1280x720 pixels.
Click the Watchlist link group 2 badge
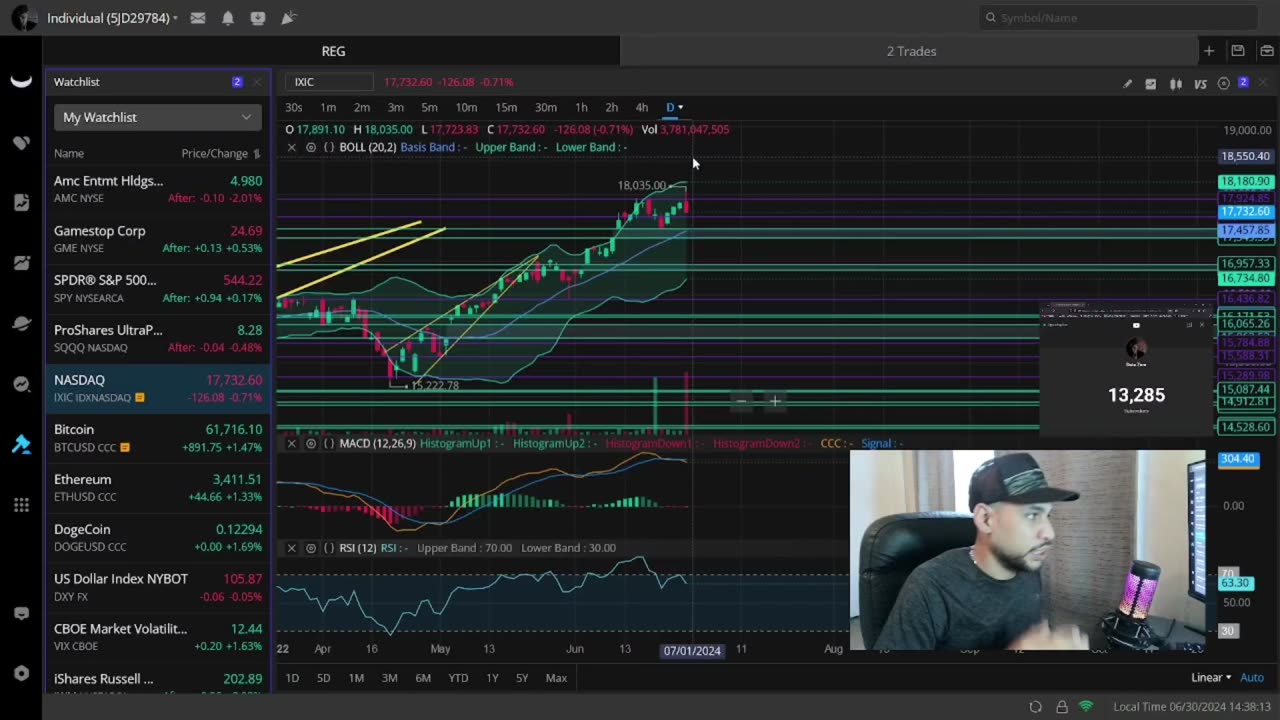coord(237,82)
